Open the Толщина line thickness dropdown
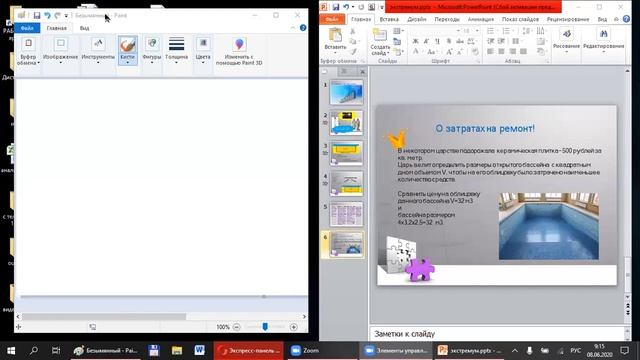 (176, 51)
